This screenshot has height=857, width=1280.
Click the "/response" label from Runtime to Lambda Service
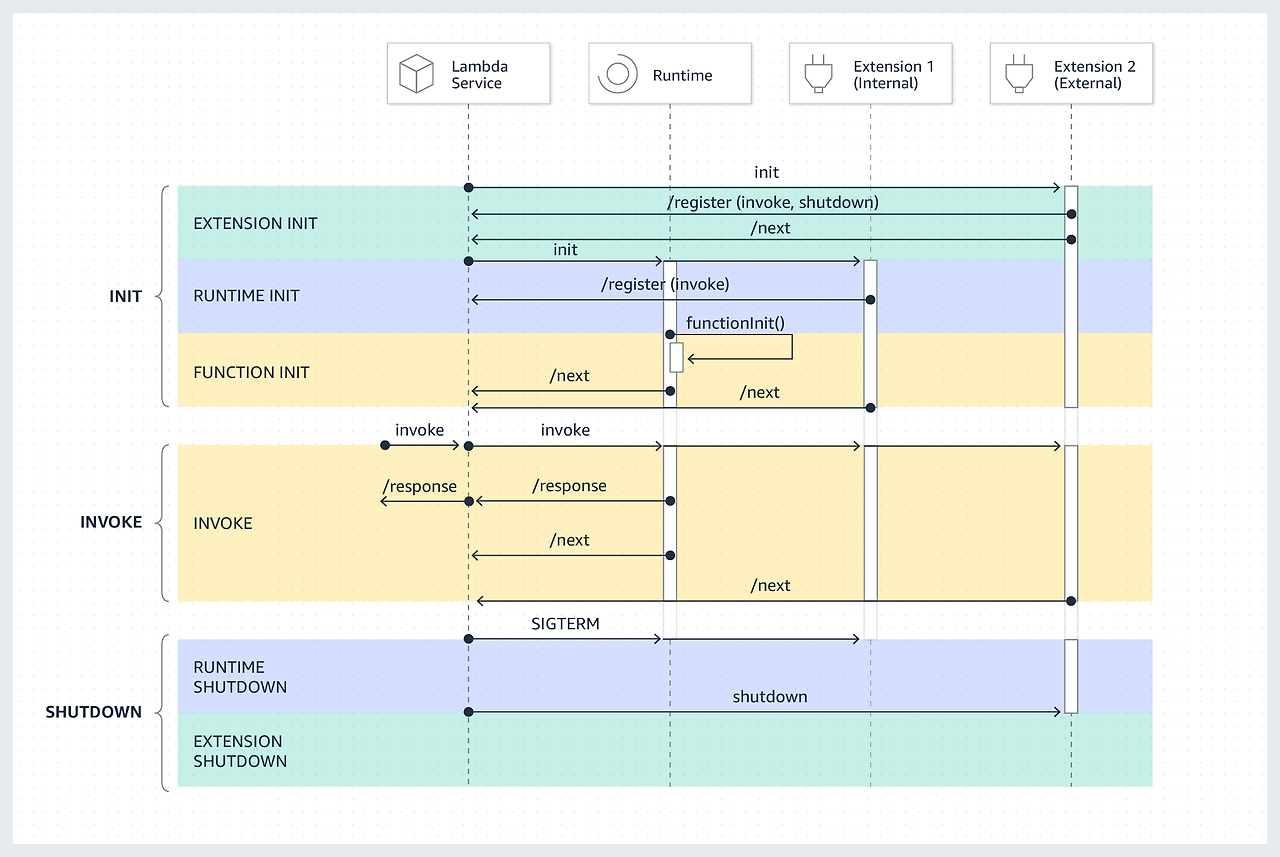click(x=570, y=486)
